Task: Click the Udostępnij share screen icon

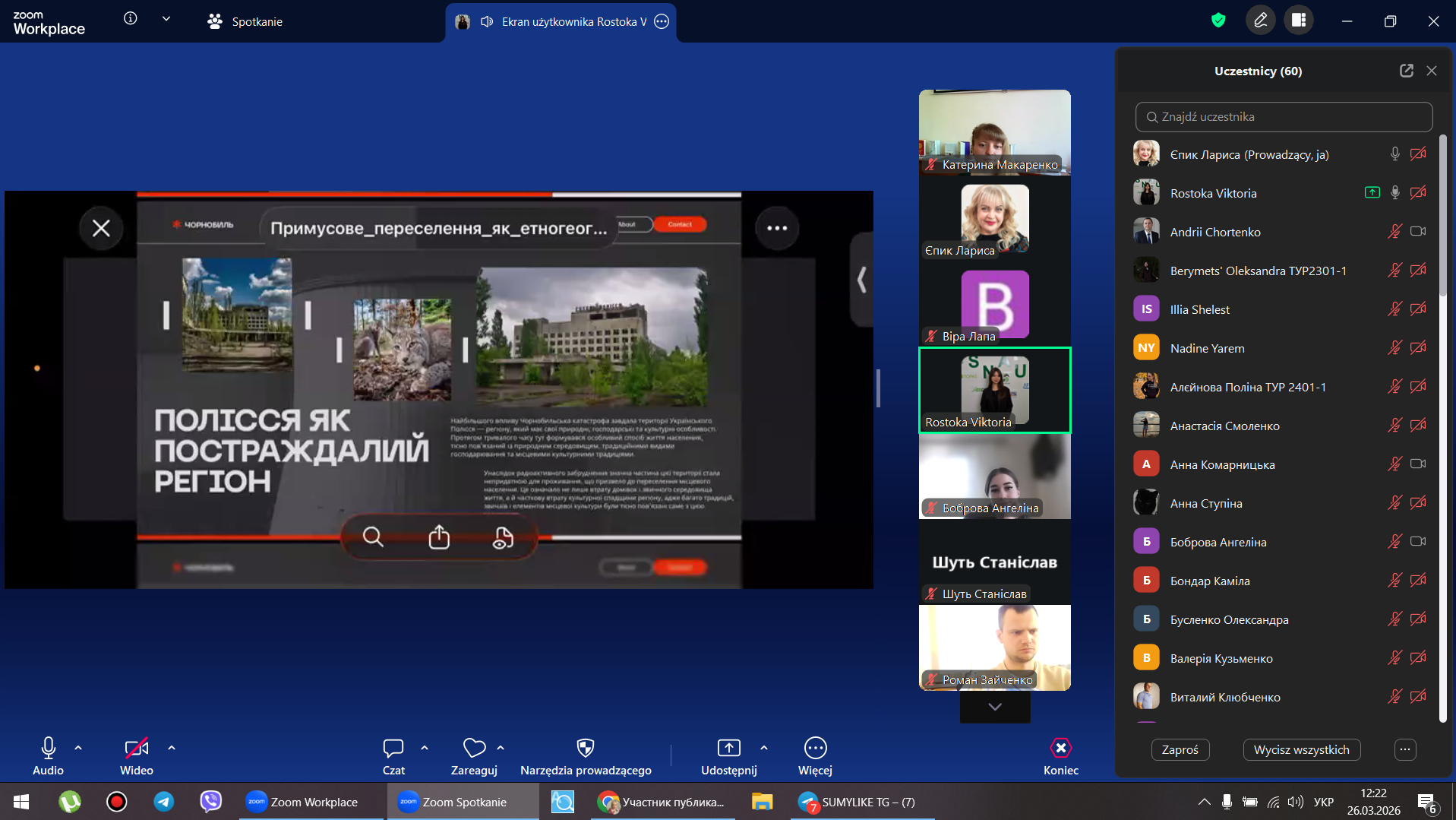Action: tap(728, 749)
